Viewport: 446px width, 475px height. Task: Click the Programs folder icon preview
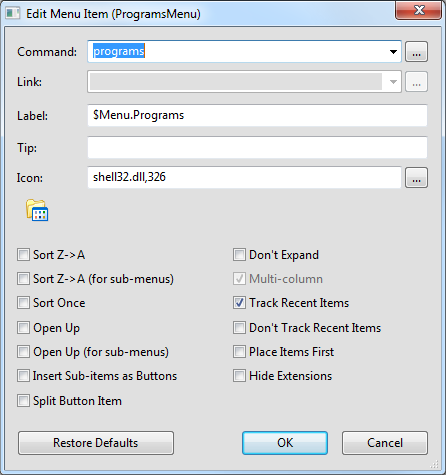click(37, 210)
